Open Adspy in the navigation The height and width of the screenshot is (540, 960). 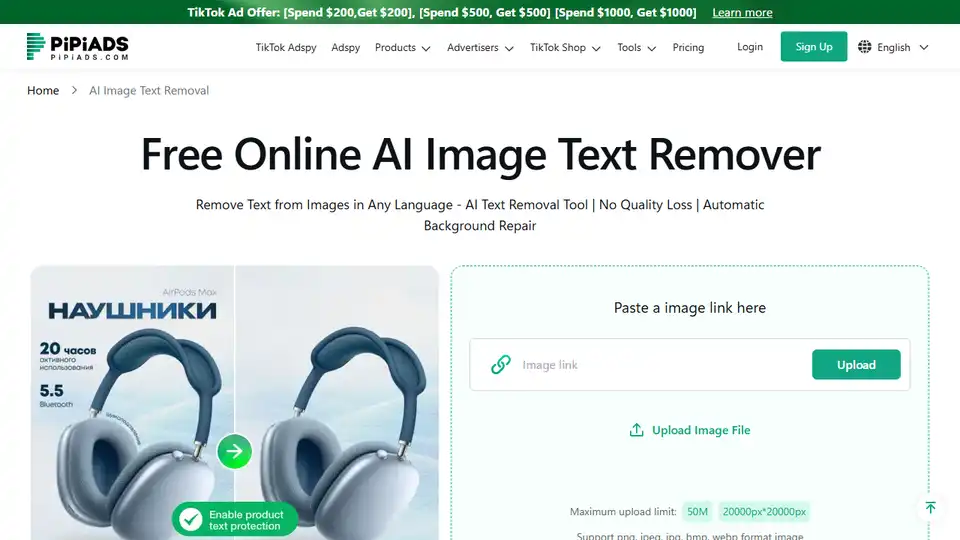(x=345, y=47)
